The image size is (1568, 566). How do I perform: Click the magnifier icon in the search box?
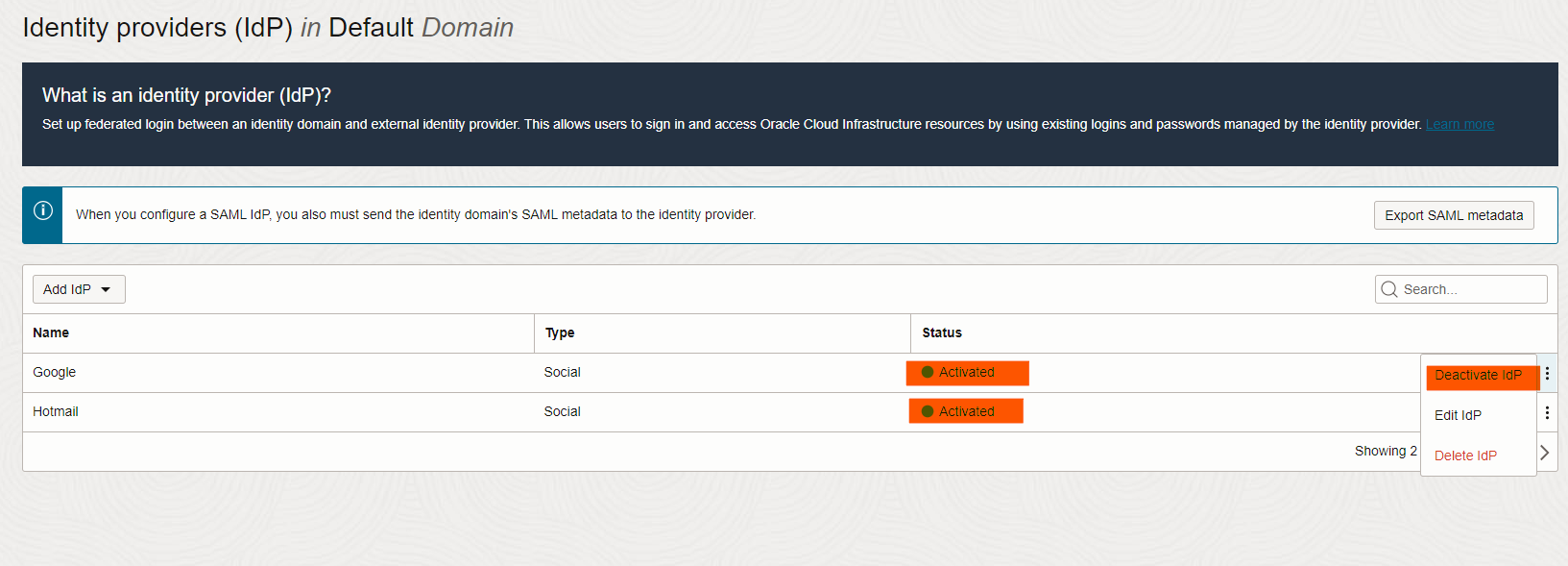point(1389,289)
